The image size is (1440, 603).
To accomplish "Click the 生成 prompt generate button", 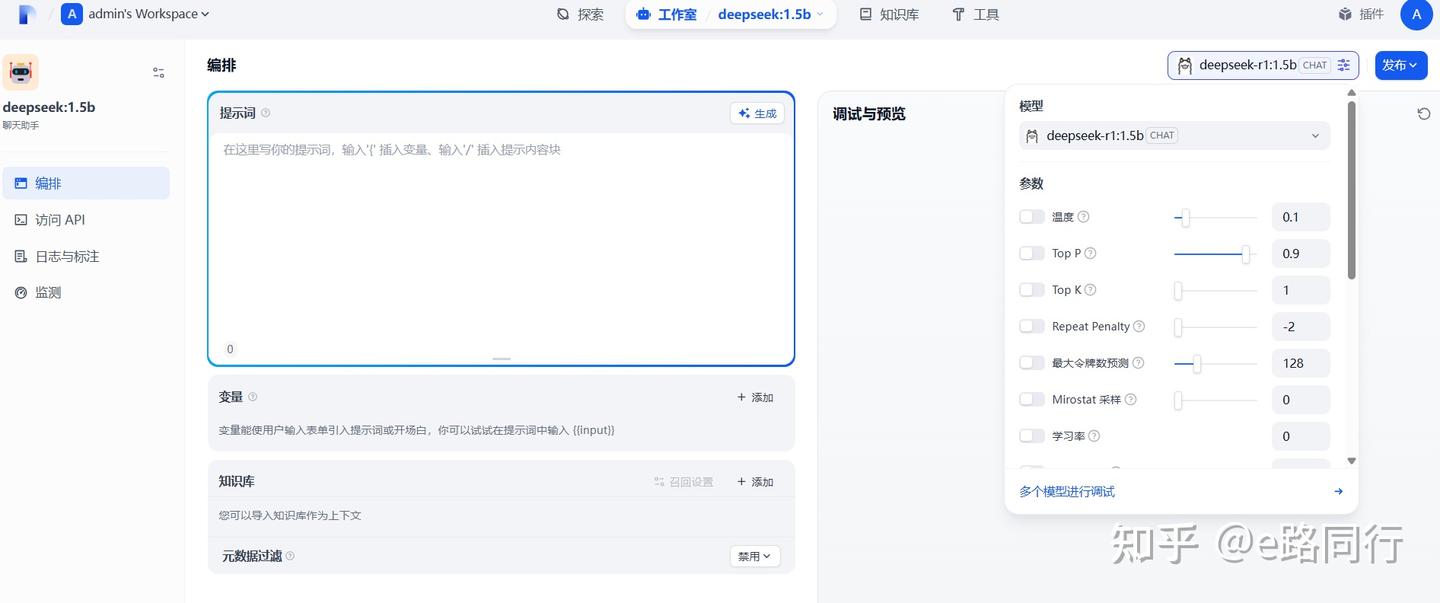I will click(x=757, y=113).
